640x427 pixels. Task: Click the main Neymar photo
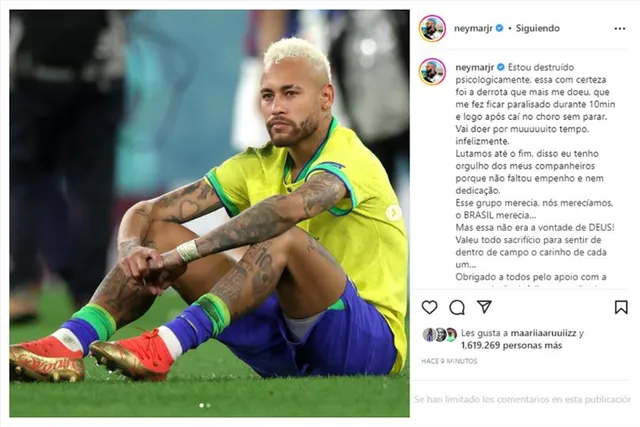tap(209, 214)
